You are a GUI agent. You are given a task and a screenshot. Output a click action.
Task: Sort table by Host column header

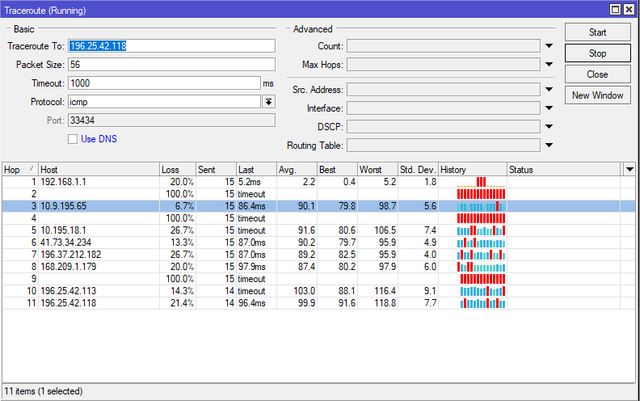tap(98, 169)
